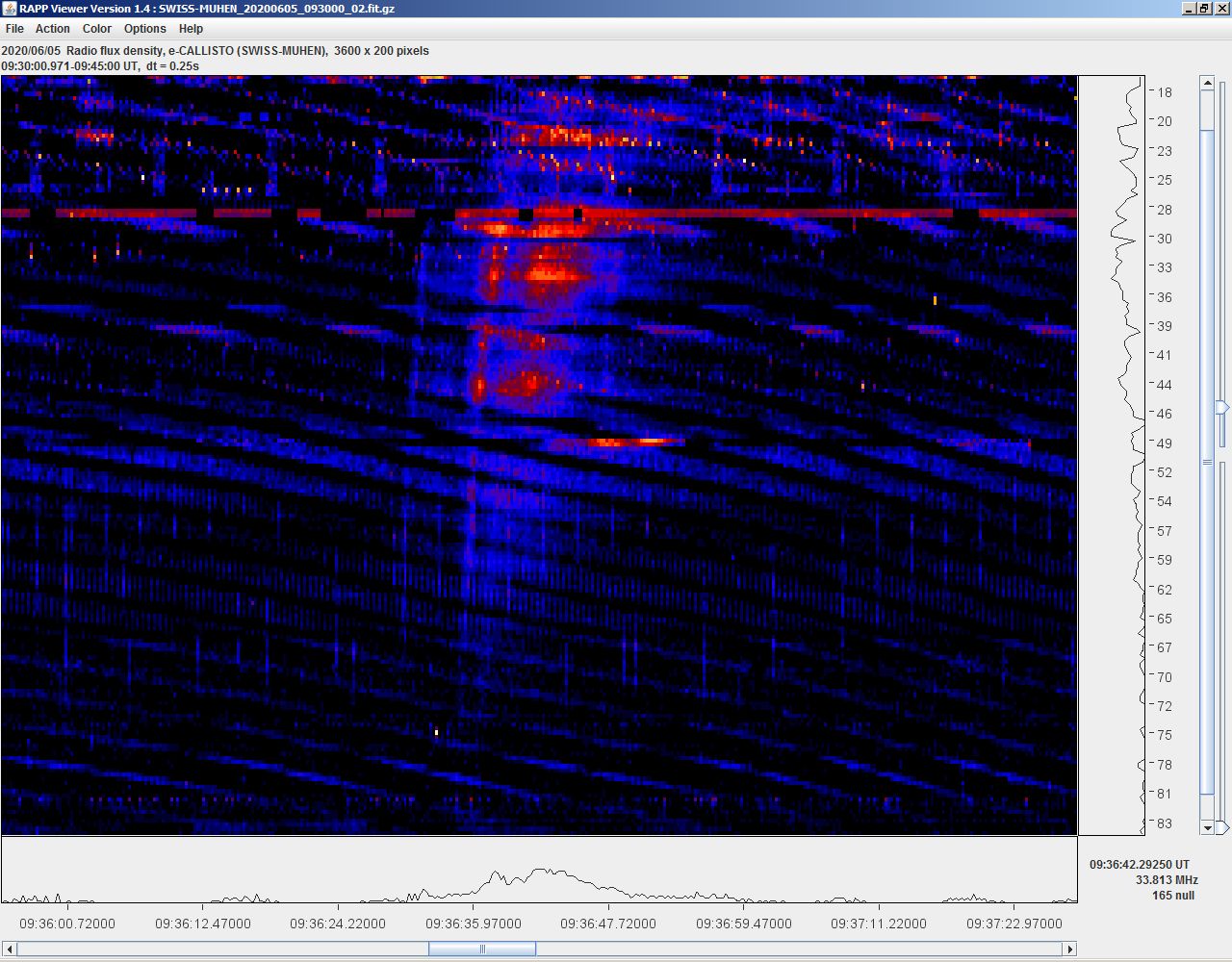
Task: Open the Color menu
Action: coord(97,29)
